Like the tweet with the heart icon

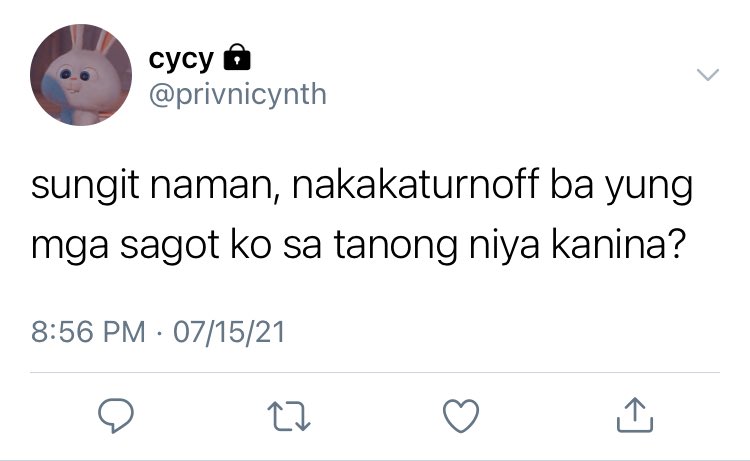461,416
